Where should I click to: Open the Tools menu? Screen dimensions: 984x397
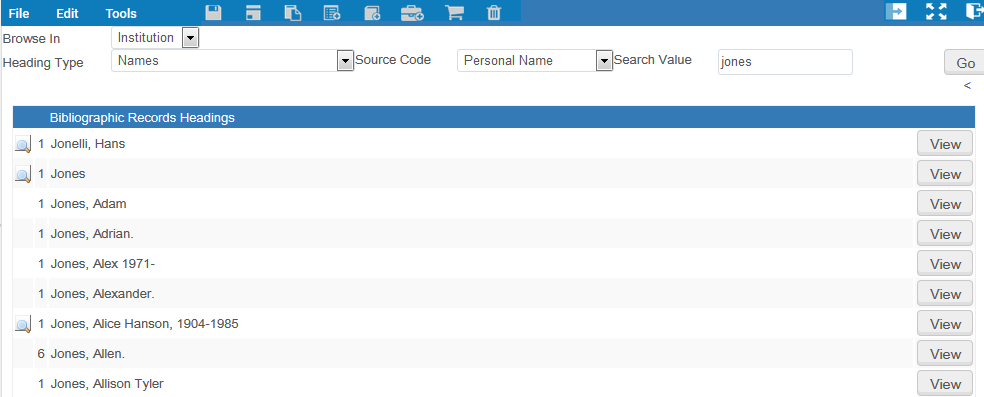(121, 13)
